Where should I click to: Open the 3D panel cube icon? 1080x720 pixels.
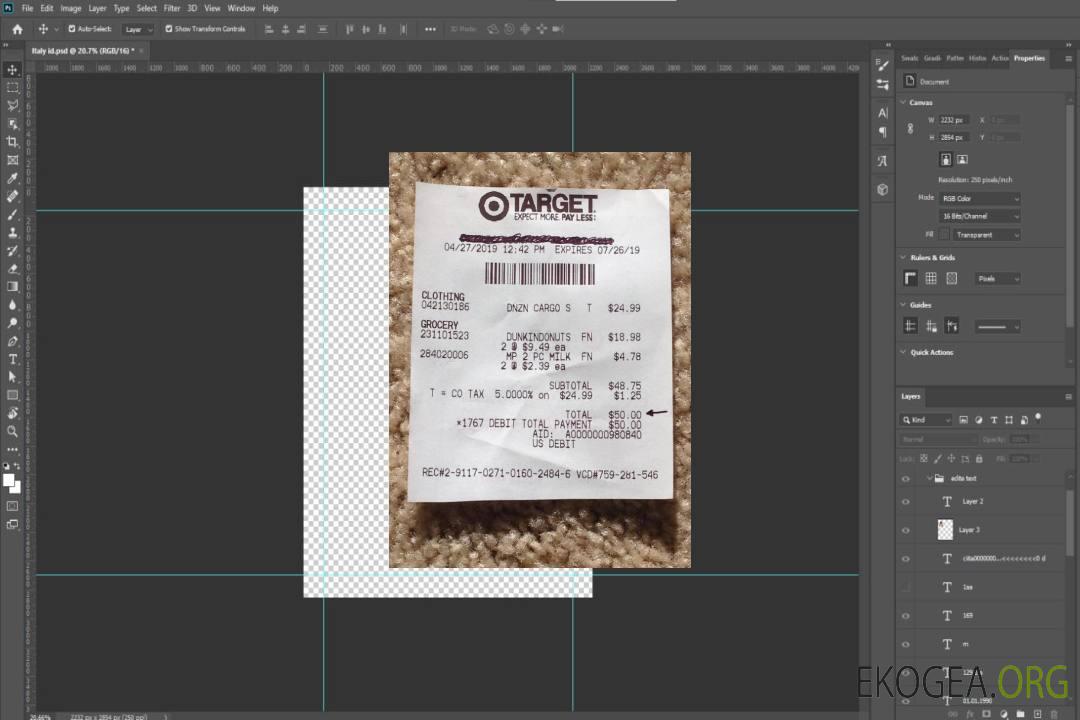pos(883,189)
